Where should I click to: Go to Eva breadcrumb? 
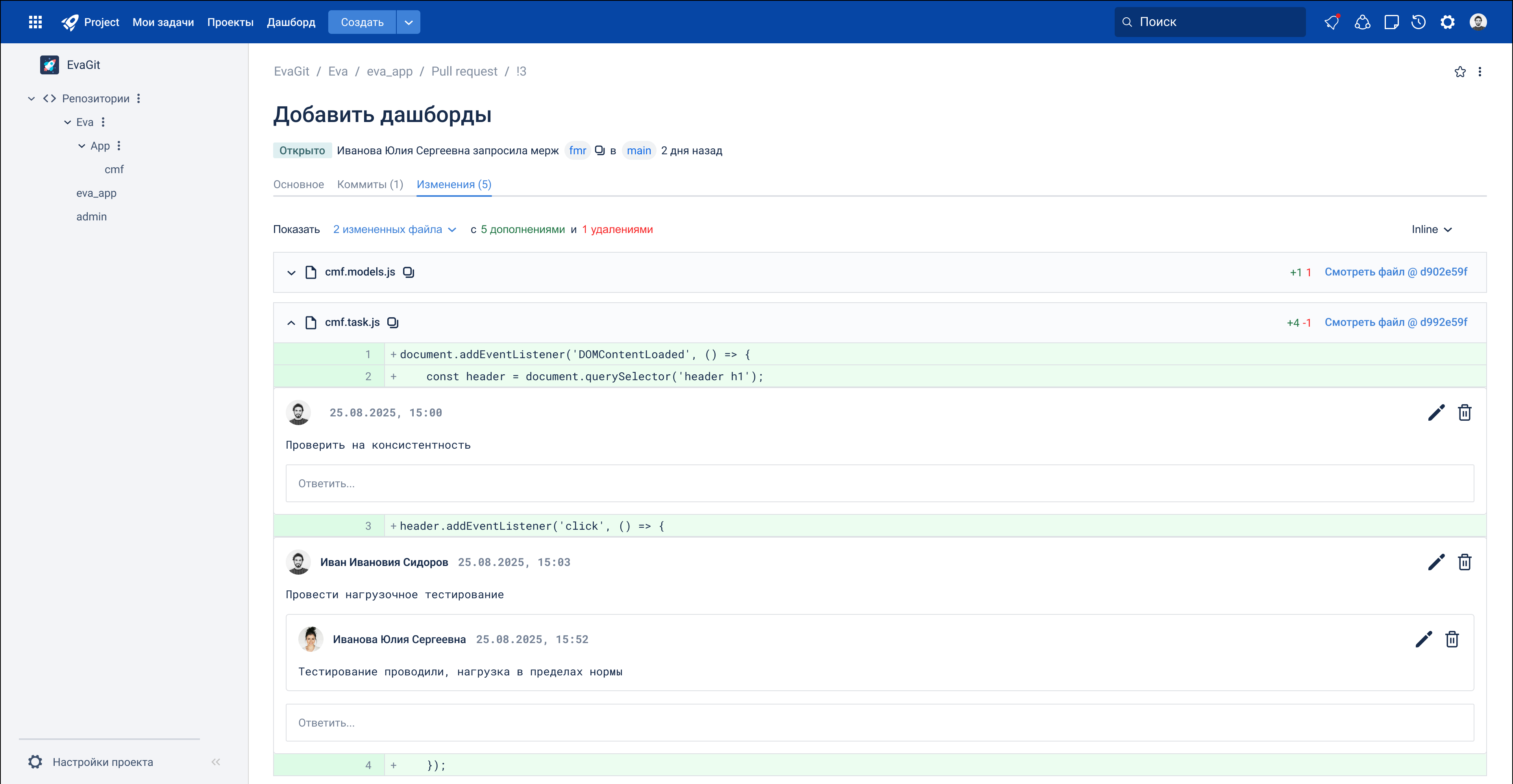pyautogui.click(x=338, y=72)
